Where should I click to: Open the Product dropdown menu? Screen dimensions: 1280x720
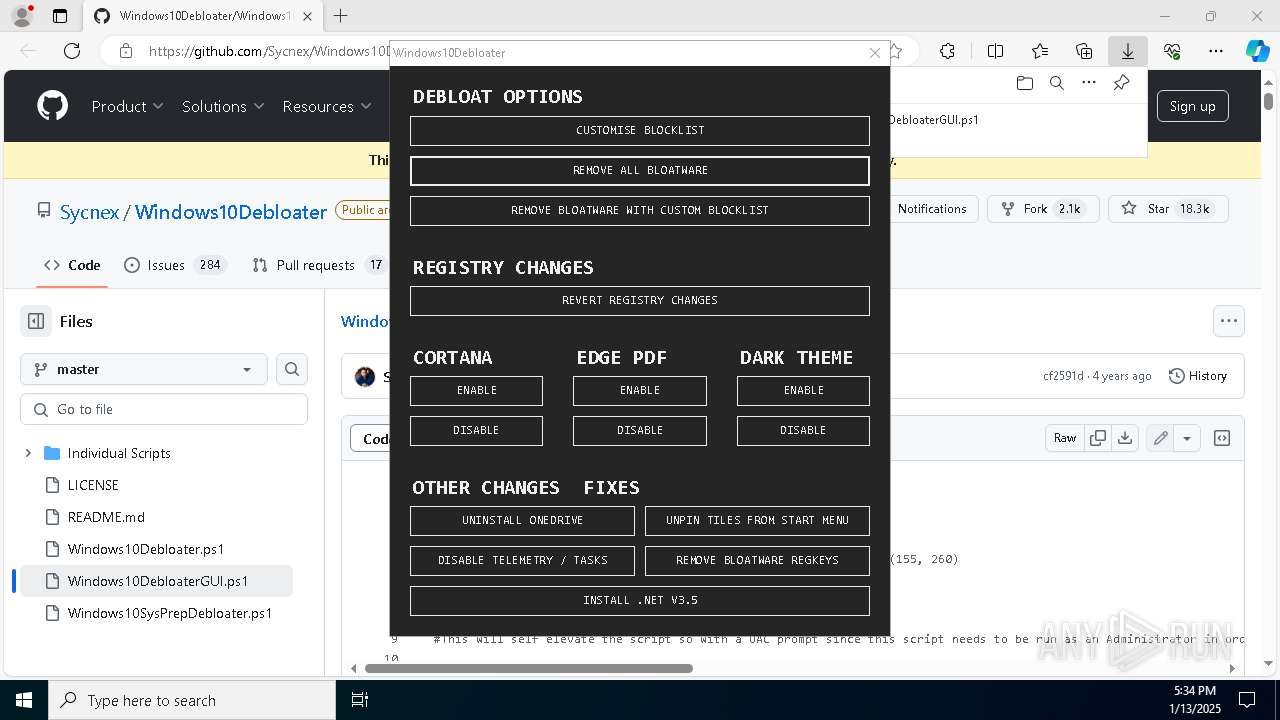coord(127,106)
